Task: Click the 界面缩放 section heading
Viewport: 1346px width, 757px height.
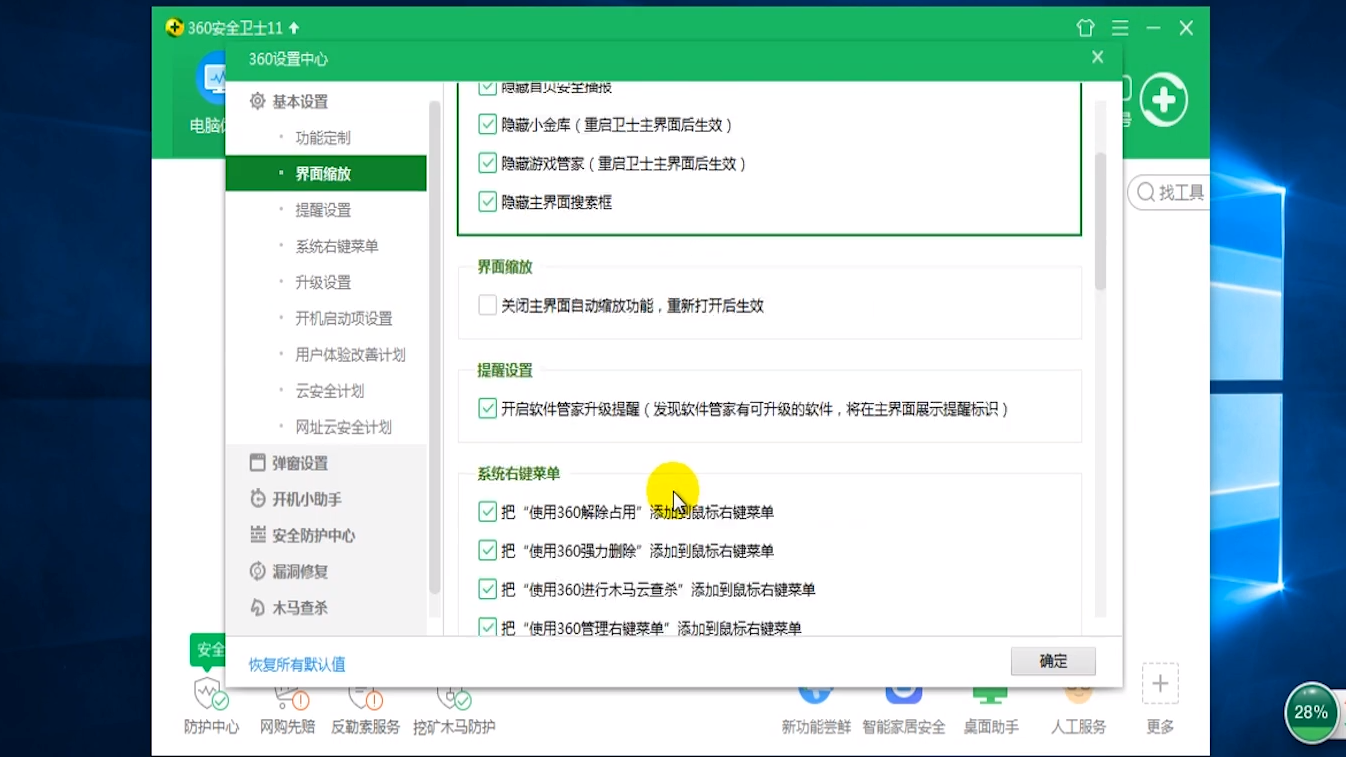Action: 505,267
